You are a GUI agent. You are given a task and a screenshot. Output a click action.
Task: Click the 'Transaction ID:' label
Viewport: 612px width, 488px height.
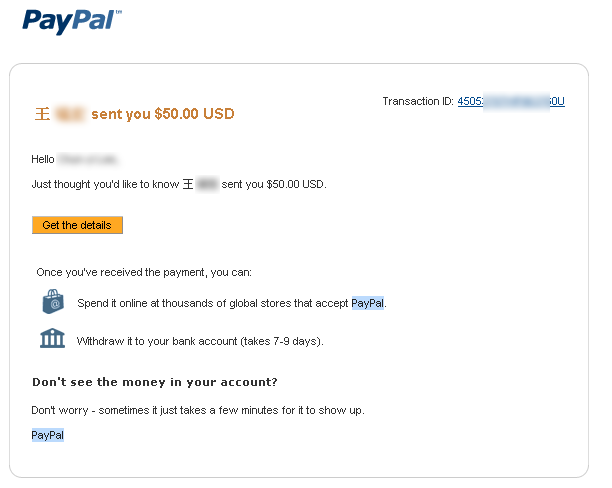coord(418,101)
